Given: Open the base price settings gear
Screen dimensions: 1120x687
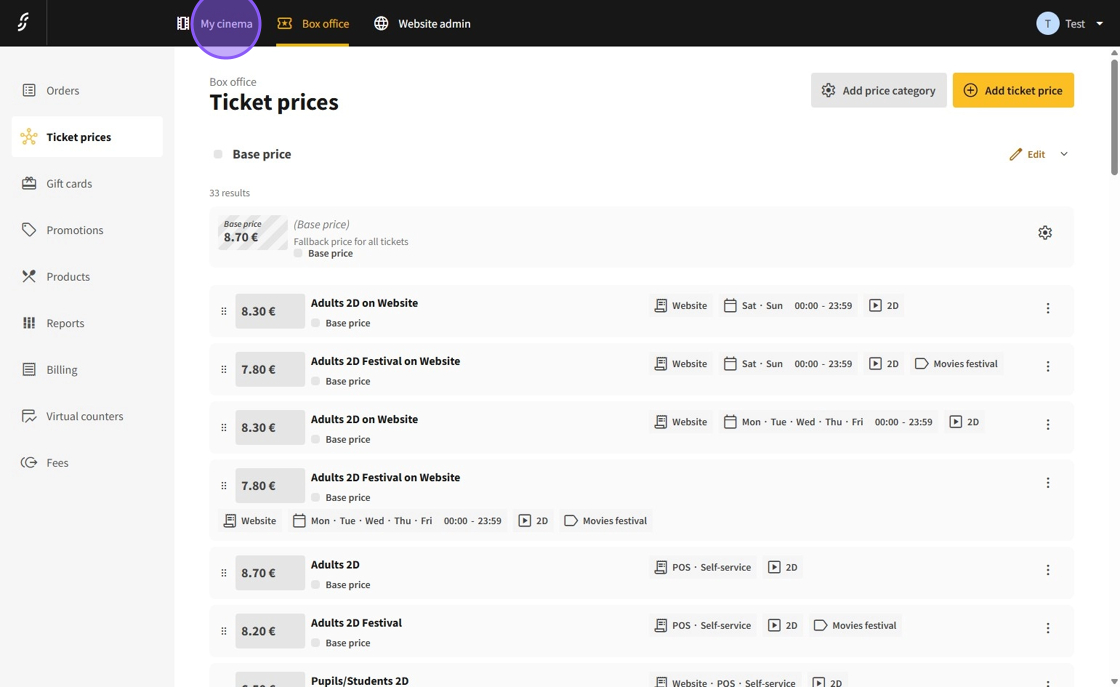Looking at the screenshot, I should tap(1045, 233).
